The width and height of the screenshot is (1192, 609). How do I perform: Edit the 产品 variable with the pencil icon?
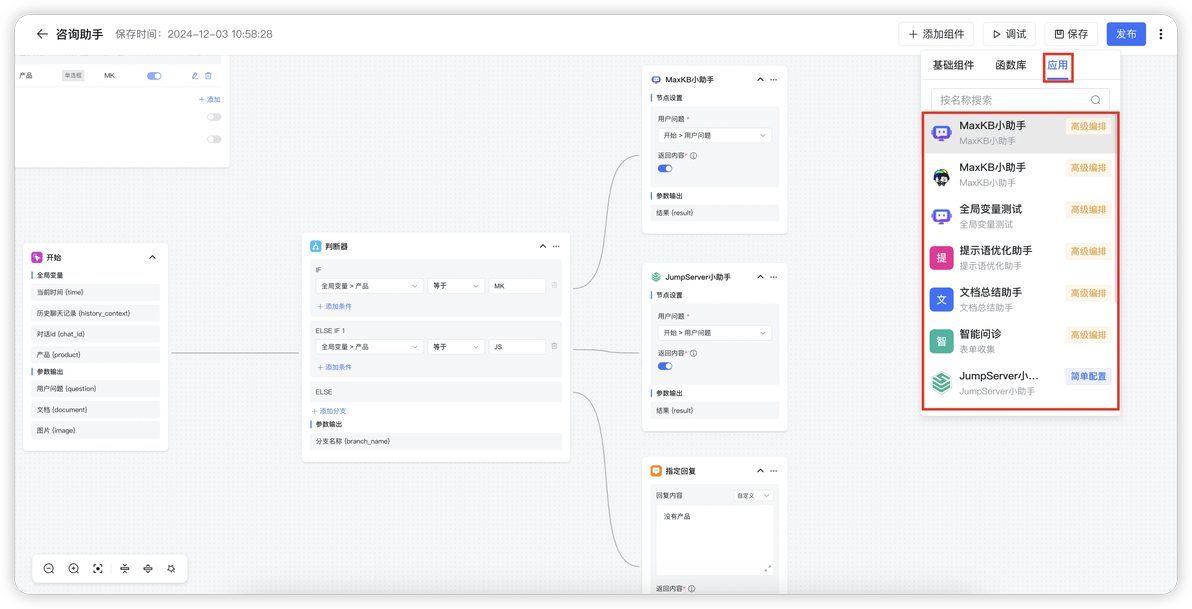tap(195, 76)
